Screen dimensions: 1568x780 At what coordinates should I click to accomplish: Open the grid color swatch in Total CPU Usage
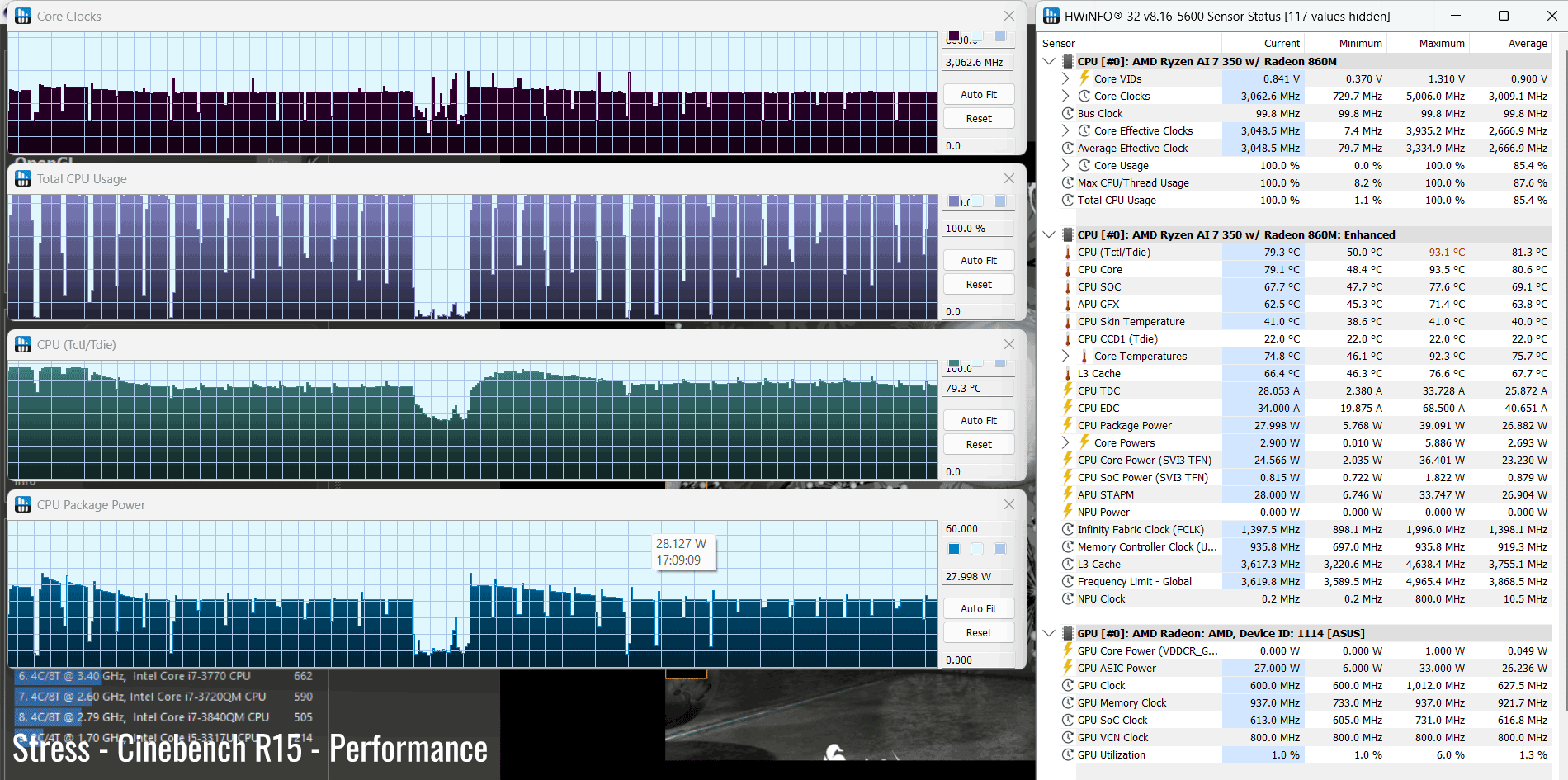(x=1000, y=201)
